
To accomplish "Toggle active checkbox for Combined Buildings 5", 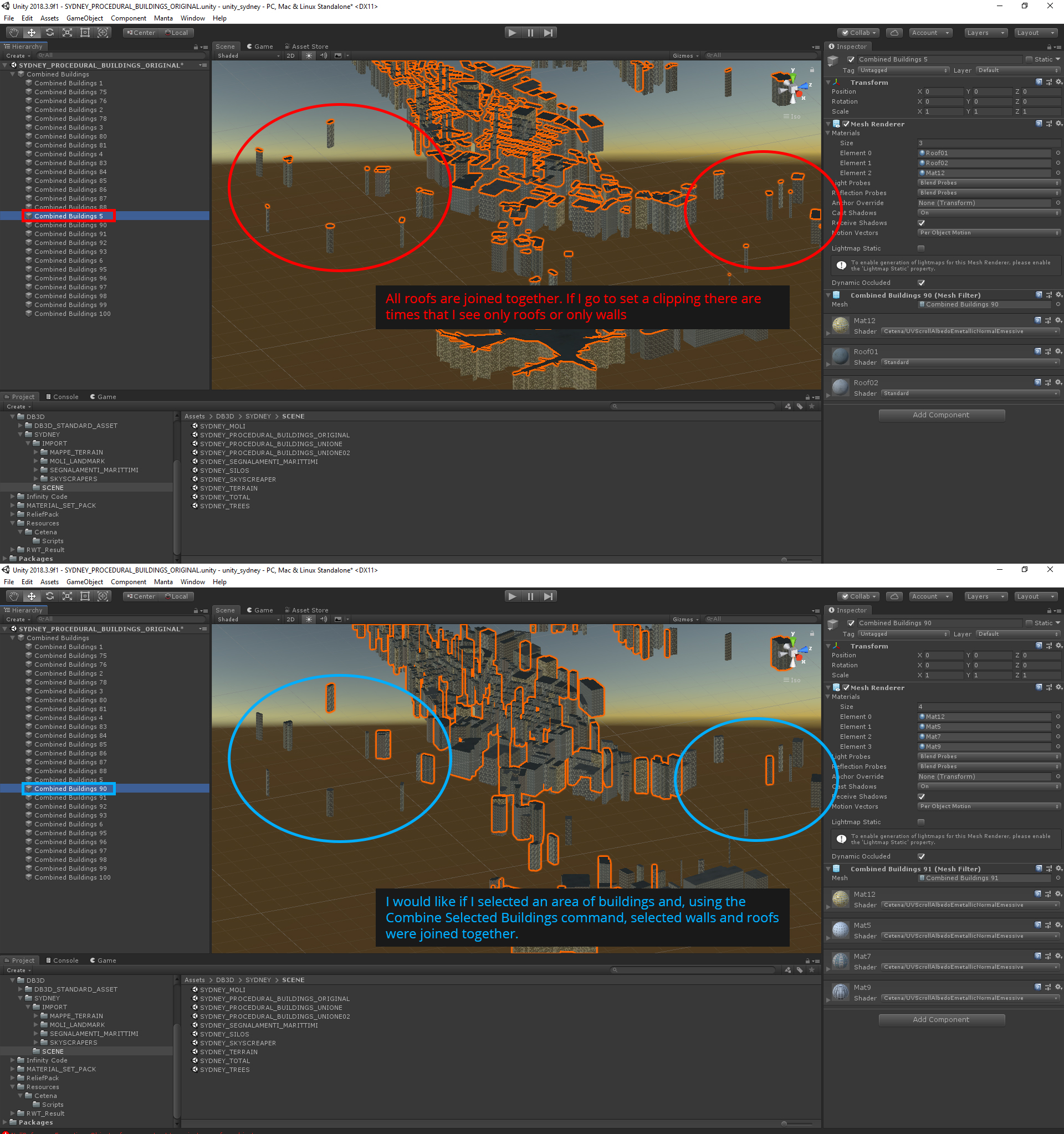I will (x=851, y=59).
